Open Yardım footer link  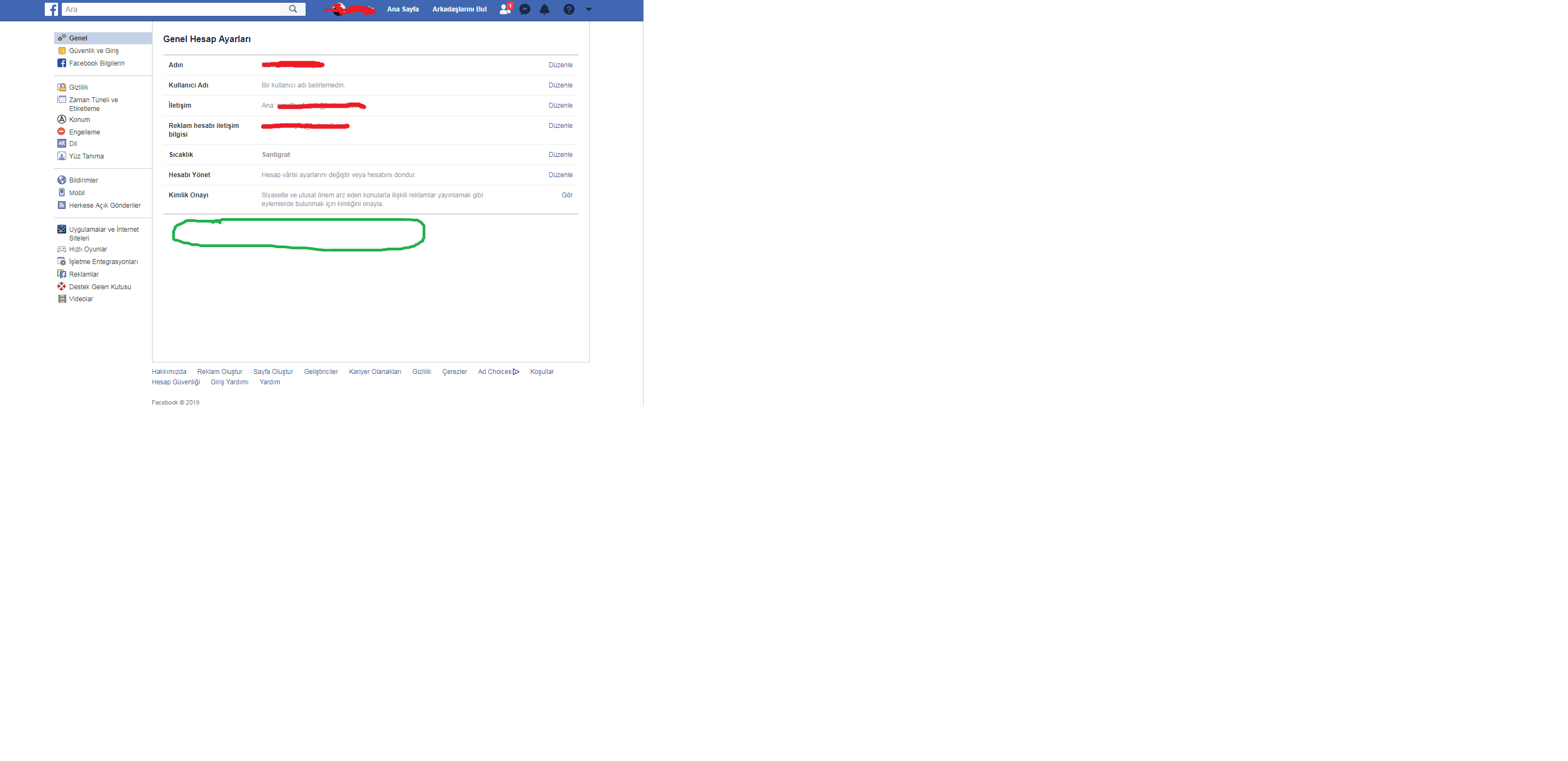[x=270, y=382]
